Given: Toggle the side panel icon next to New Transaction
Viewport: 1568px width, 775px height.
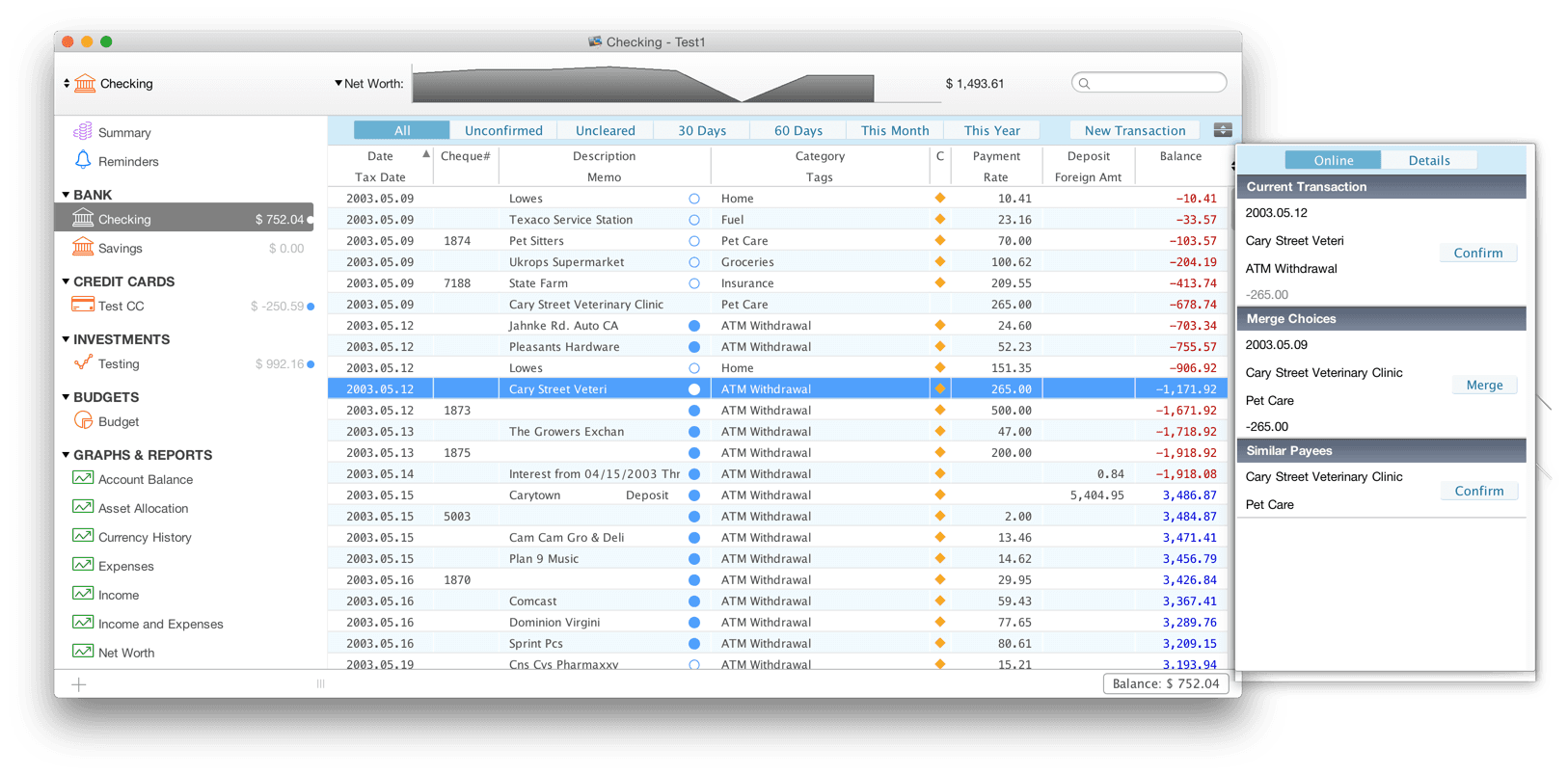Looking at the screenshot, I should tap(1223, 130).
